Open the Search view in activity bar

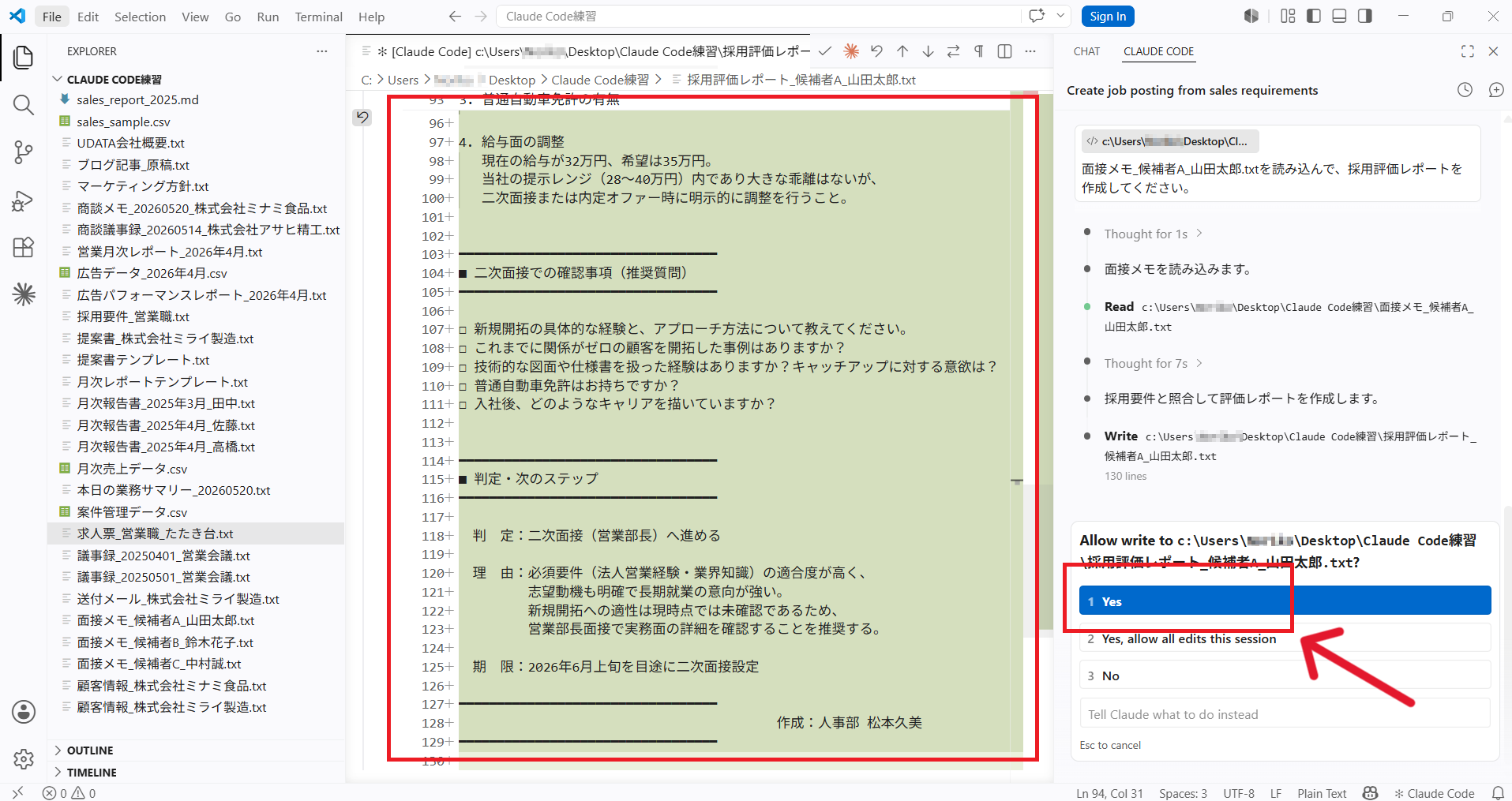click(x=24, y=105)
